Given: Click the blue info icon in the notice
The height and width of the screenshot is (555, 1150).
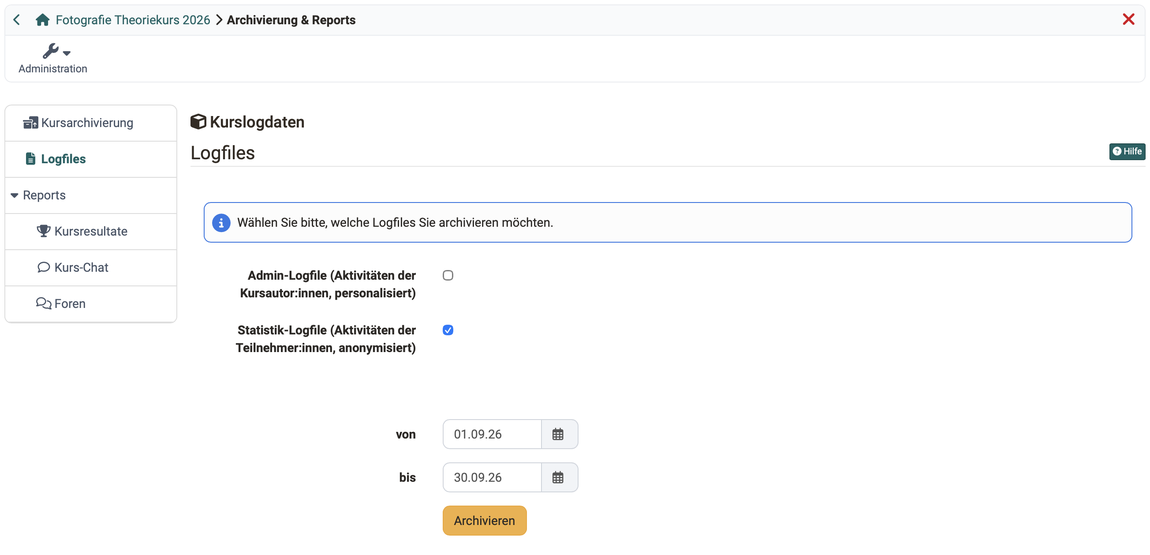Looking at the screenshot, I should pyautogui.click(x=221, y=222).
